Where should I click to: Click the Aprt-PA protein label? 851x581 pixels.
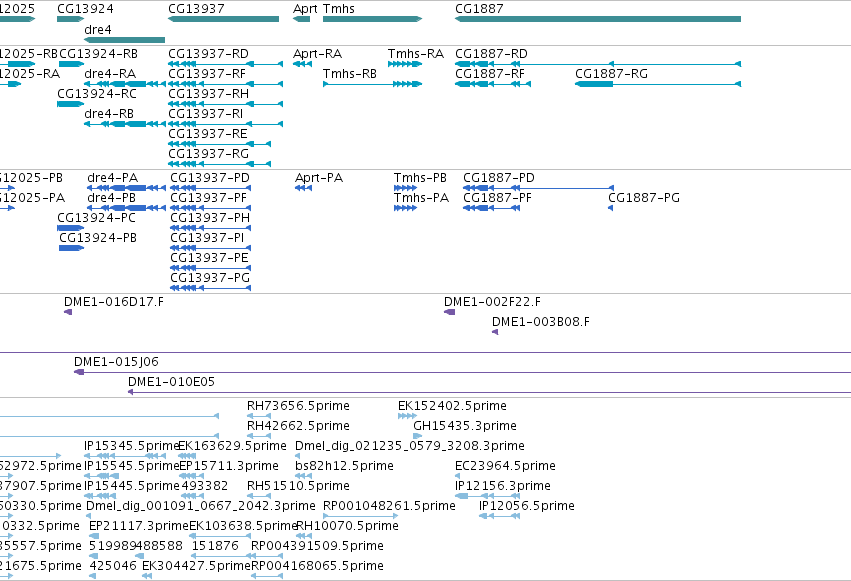click(x=319, y=178)
